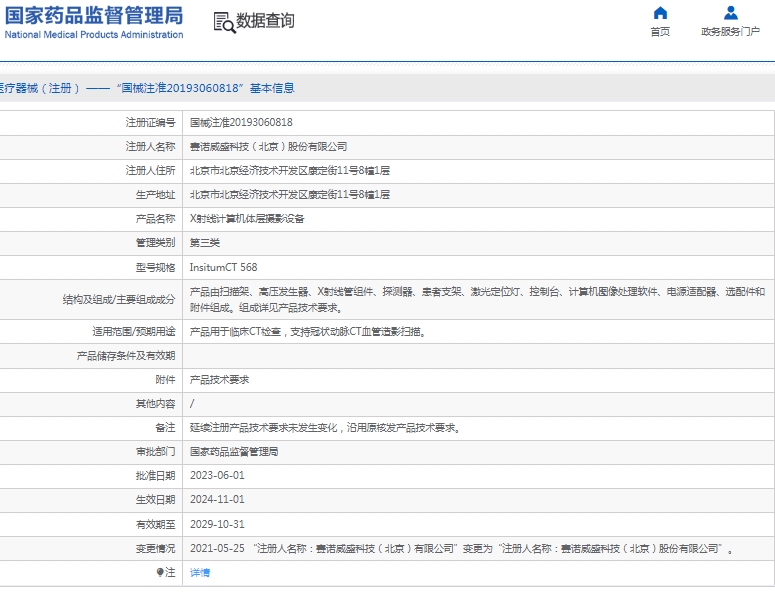Open the 政务服务门户 person icon
Screen dimensions: 775x593
[x=731, y=13]
